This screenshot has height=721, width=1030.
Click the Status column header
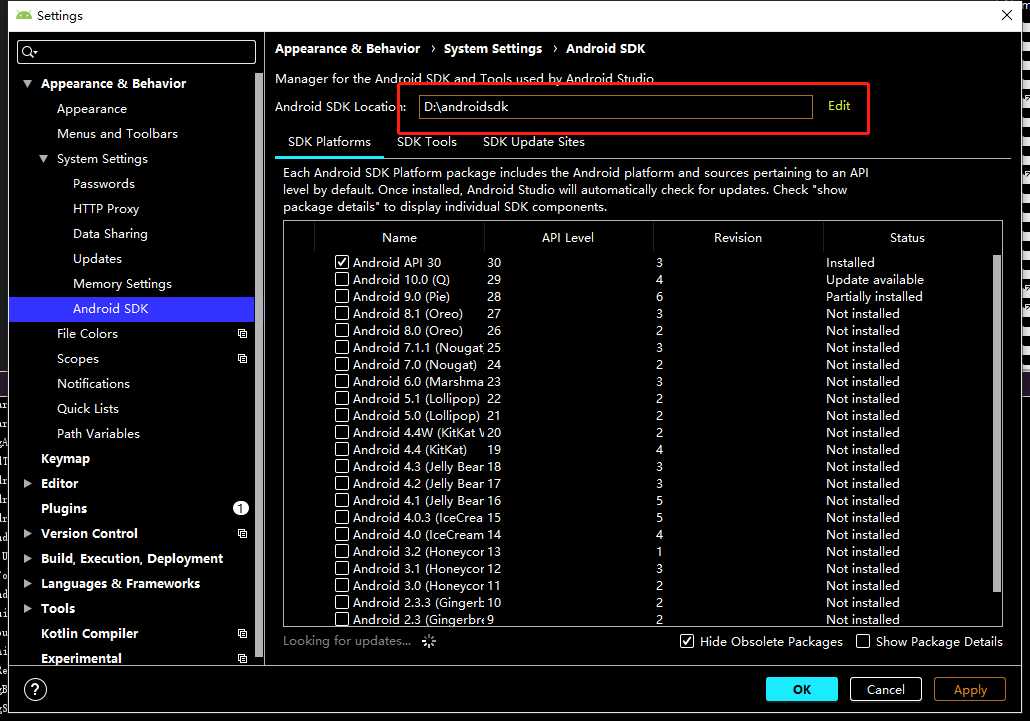(907, 238)
